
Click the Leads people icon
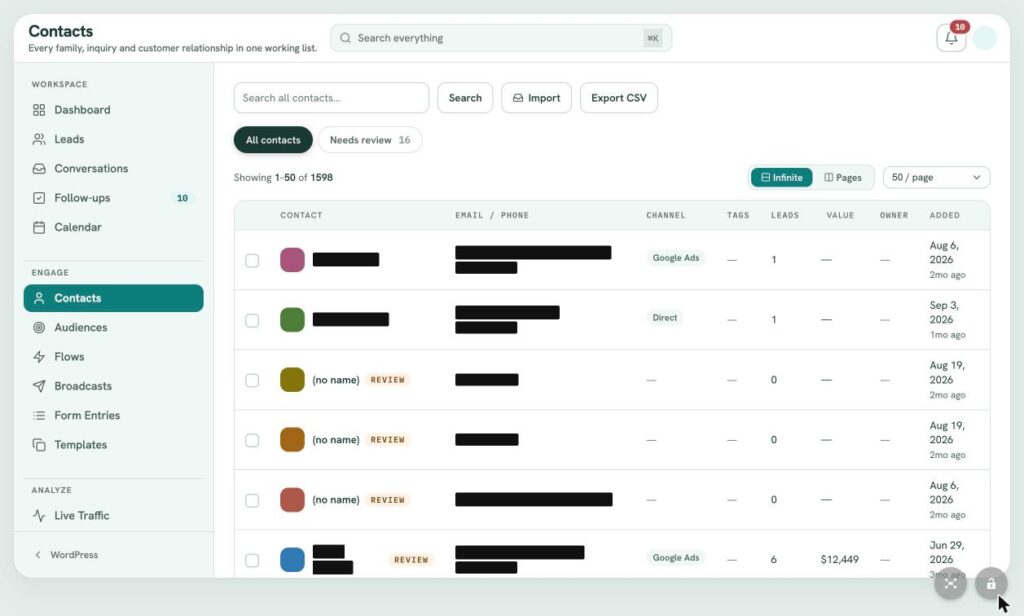[39, 139]
